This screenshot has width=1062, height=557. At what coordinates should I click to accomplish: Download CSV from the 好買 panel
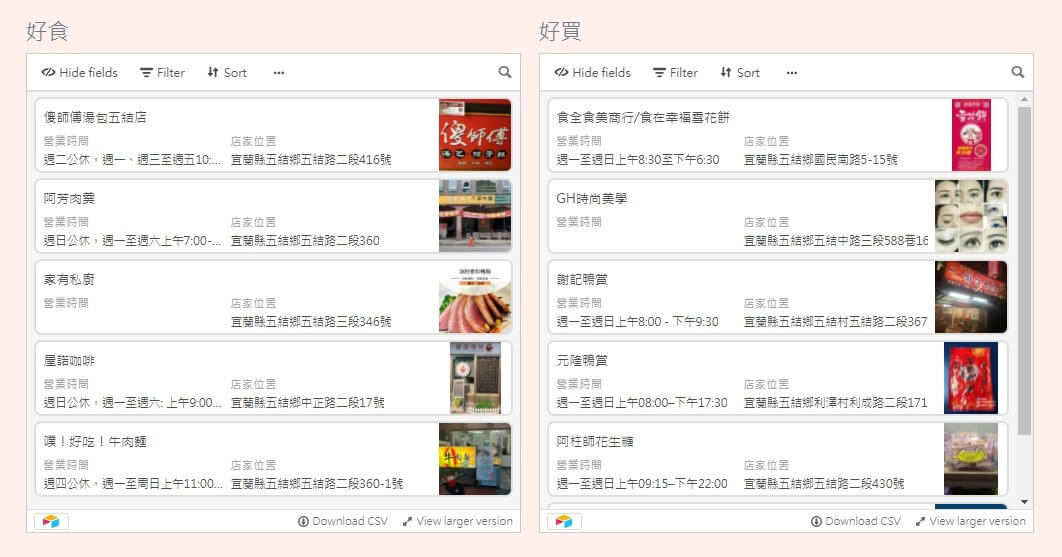click(855, 521)
